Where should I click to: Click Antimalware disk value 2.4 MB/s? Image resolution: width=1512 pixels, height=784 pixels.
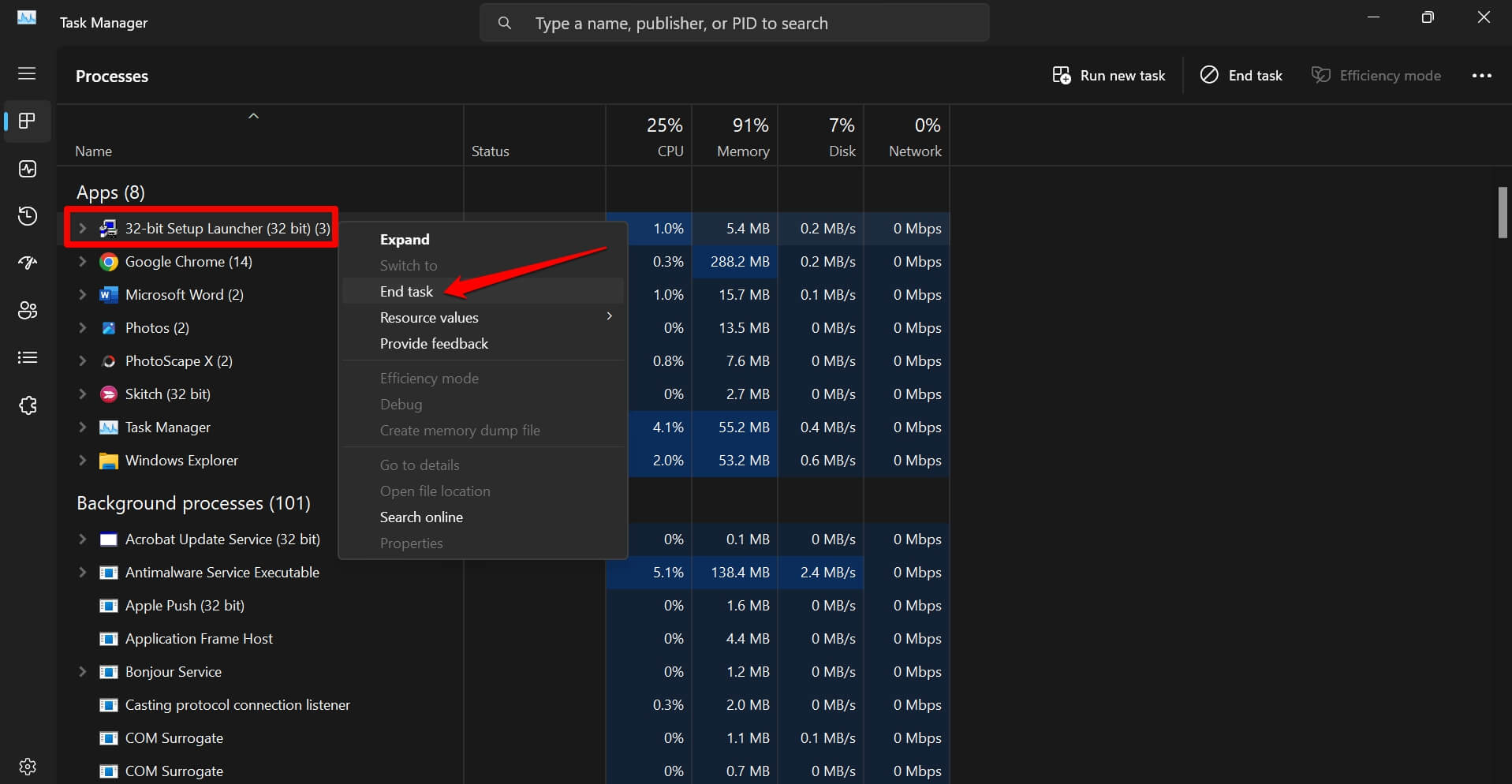pos(827,573)
